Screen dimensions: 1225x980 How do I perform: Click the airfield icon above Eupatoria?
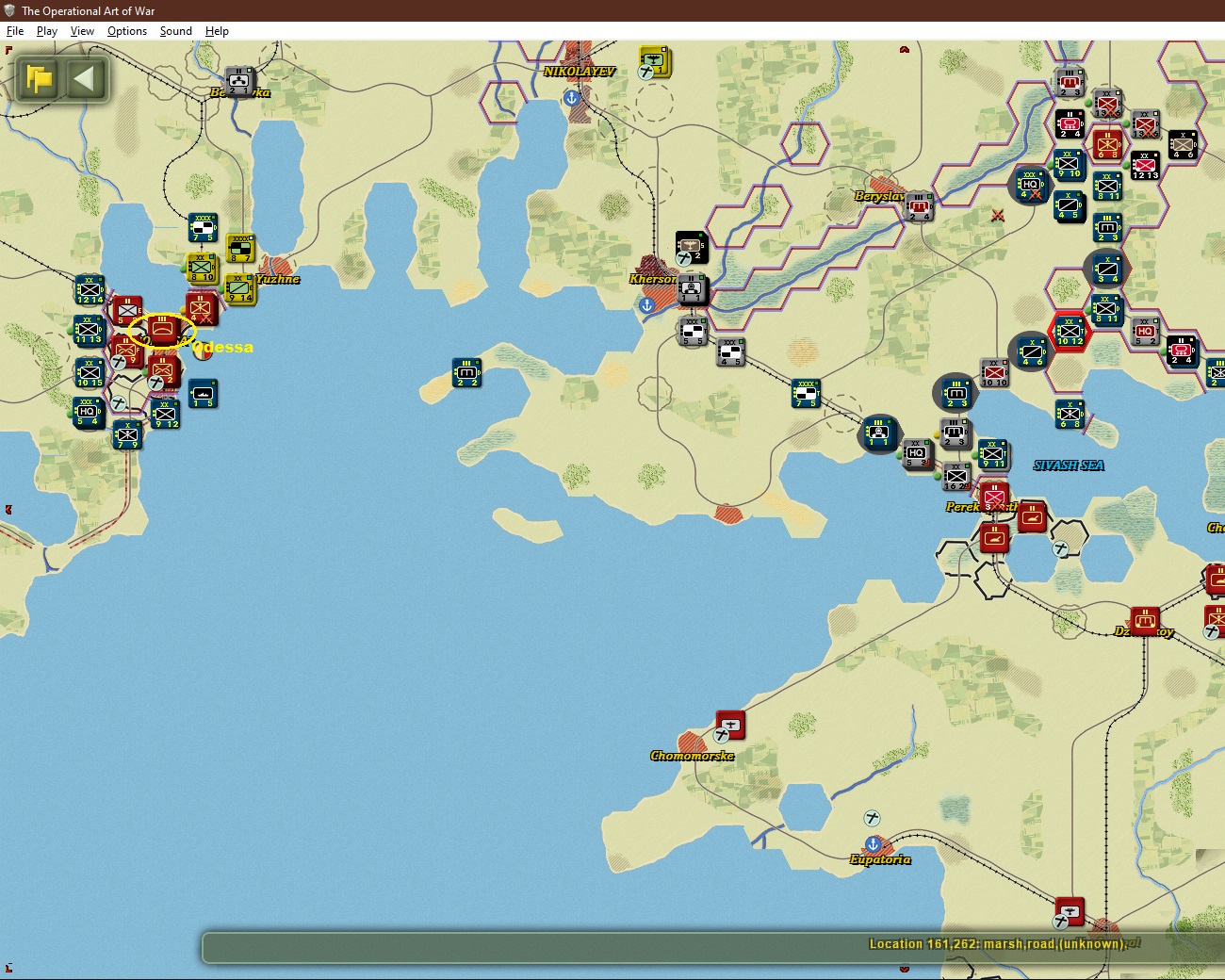click(873, 818)
